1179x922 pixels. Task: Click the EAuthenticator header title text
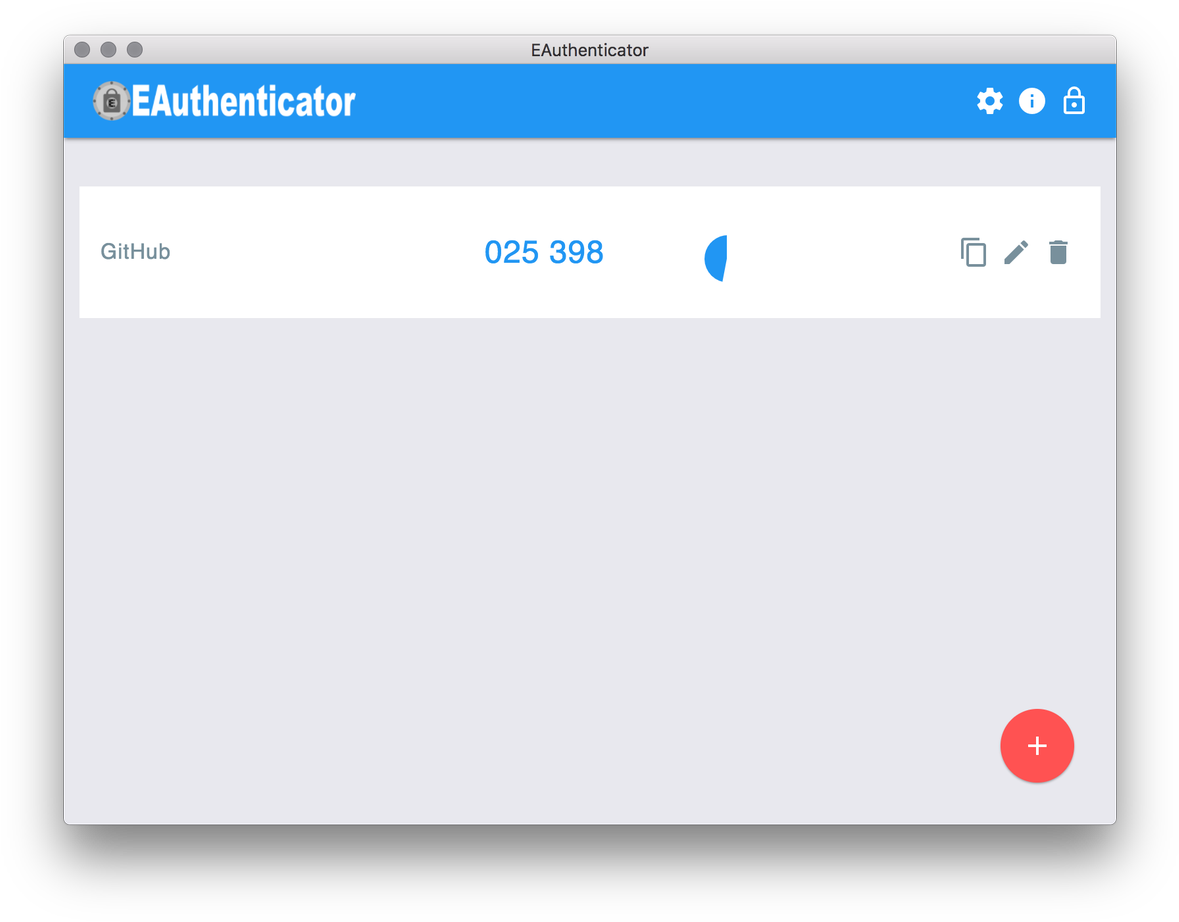243,102
